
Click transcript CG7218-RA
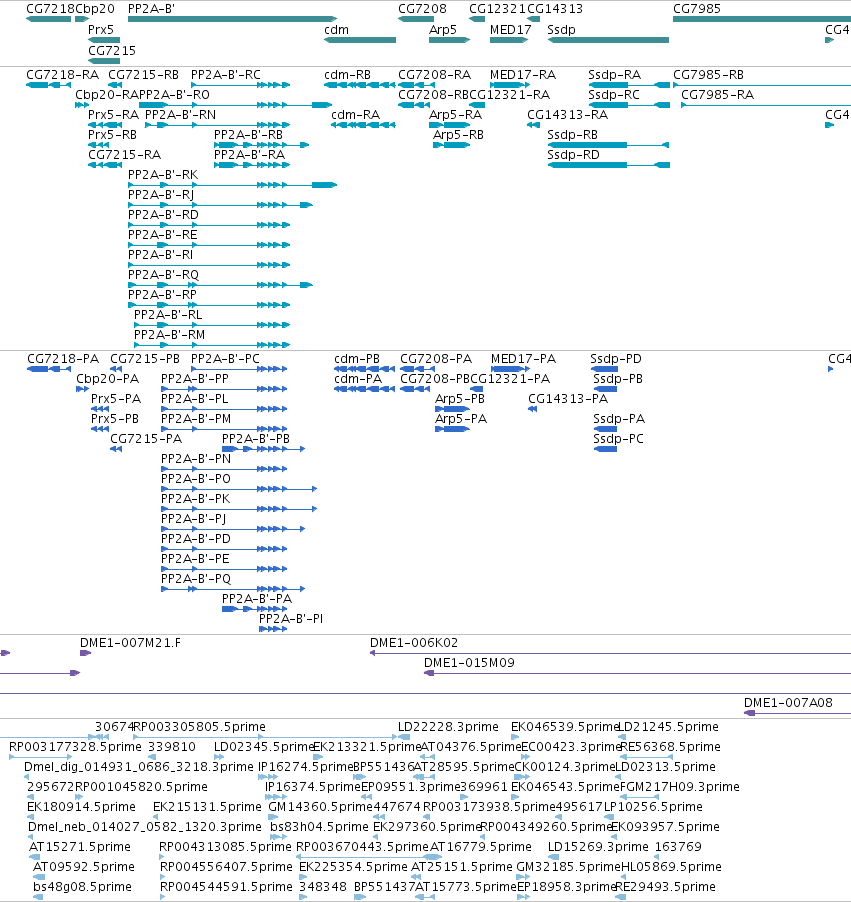62,75
